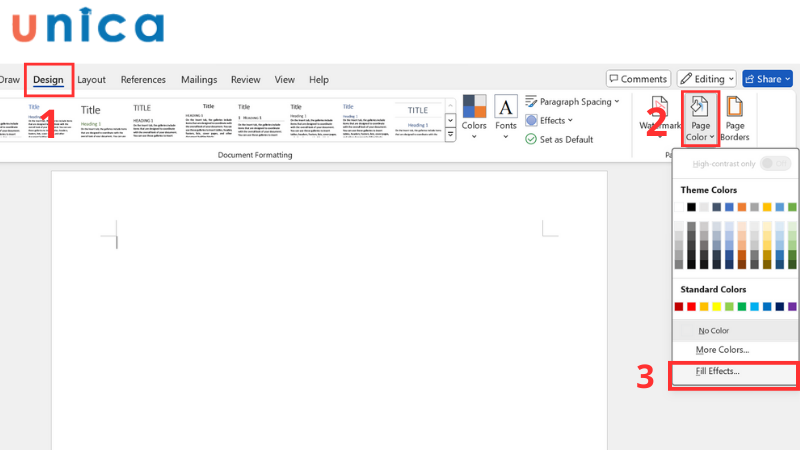Pick the black theme color swatch

click(x=691, y=207)
